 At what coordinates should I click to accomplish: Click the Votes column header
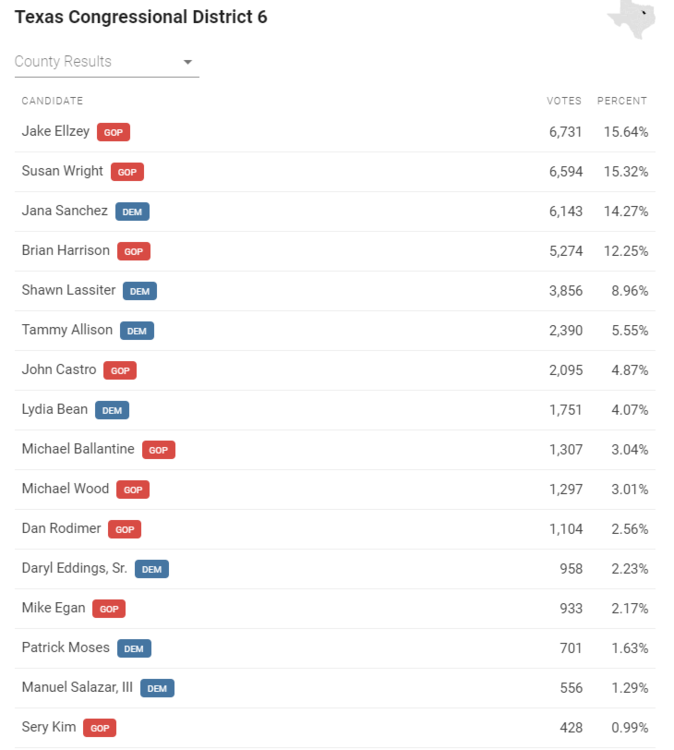point(563,101)
